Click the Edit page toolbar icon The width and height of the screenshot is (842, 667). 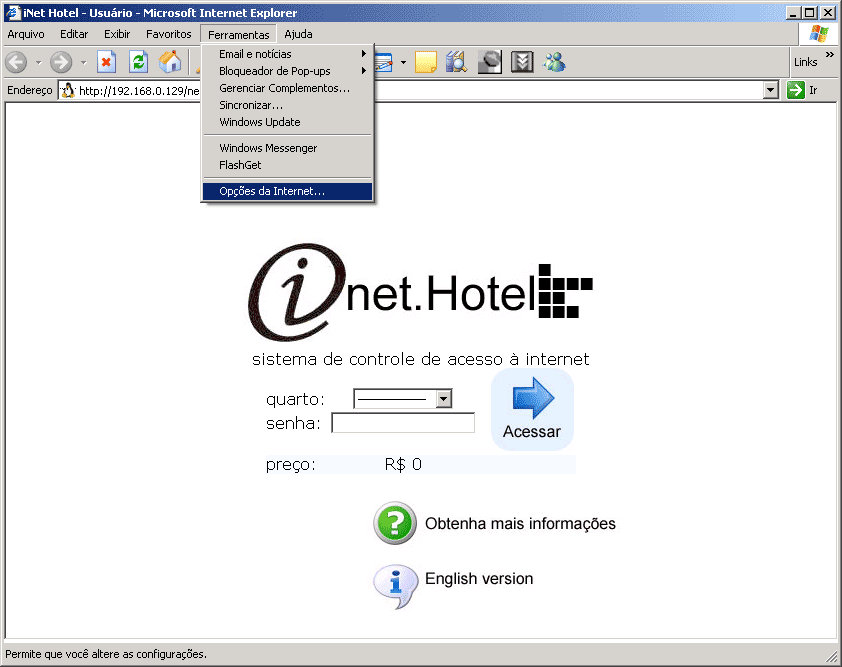click(x=384, y=62)
